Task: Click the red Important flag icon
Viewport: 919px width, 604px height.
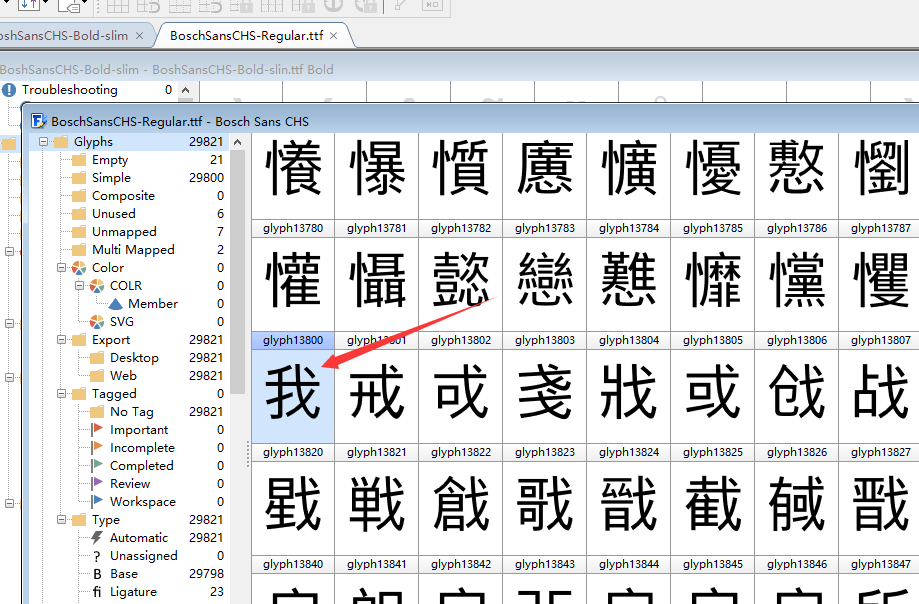Action: [x=97, y=429]
